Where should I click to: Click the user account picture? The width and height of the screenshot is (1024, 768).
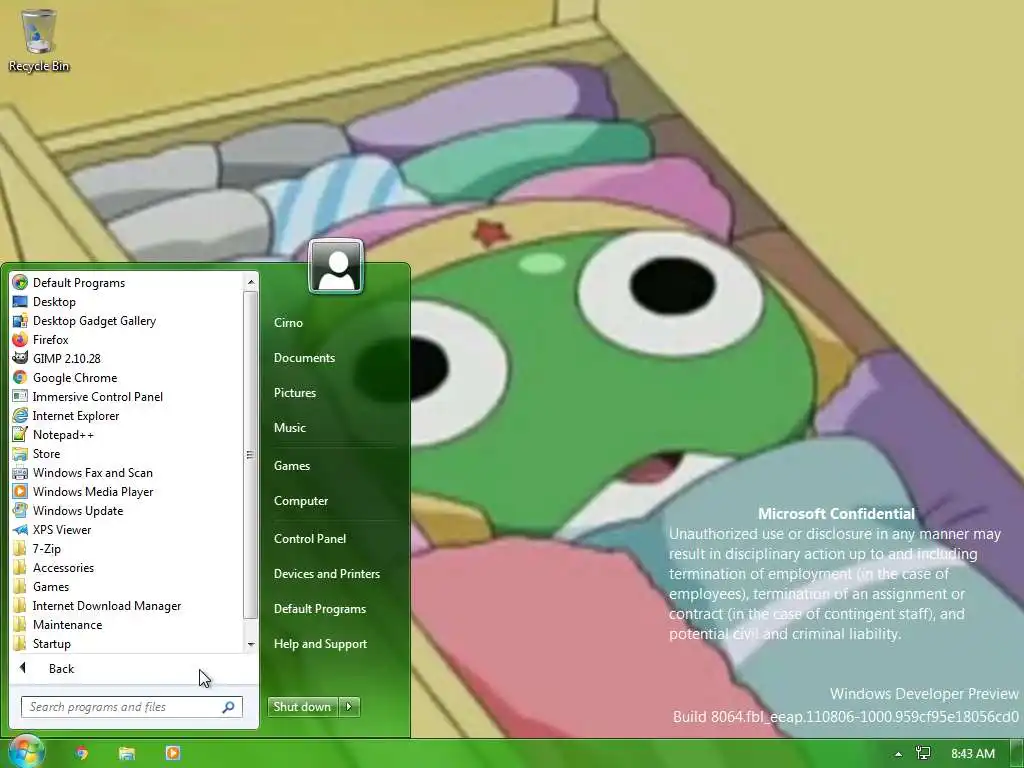[x=336, y=266]
